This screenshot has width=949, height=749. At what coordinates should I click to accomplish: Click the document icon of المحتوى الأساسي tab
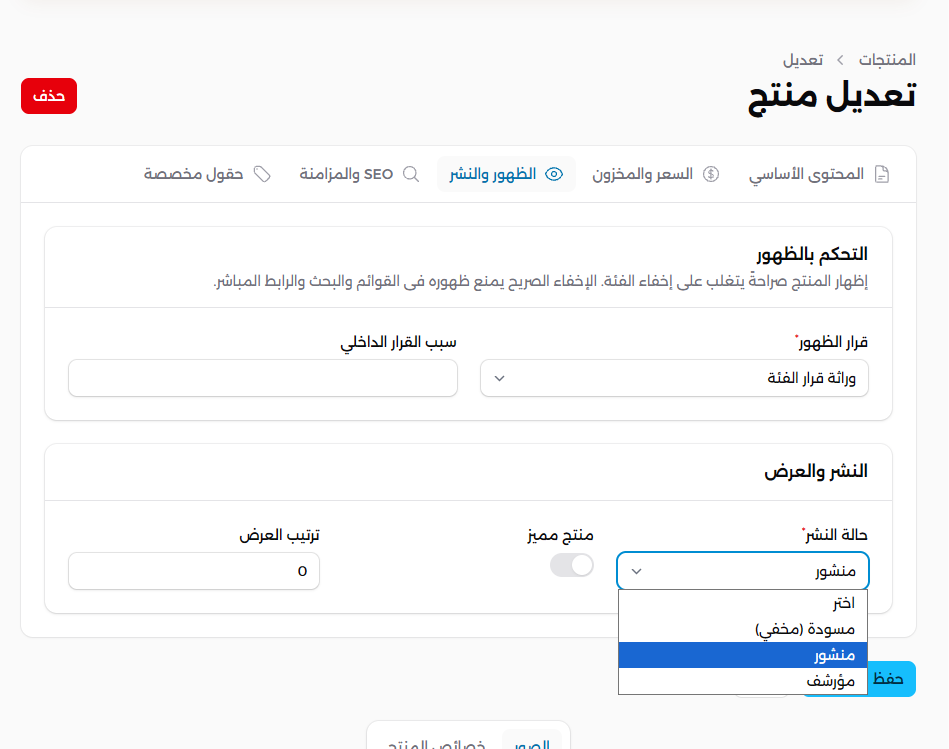pyautogui.click(x=882, y=174)
